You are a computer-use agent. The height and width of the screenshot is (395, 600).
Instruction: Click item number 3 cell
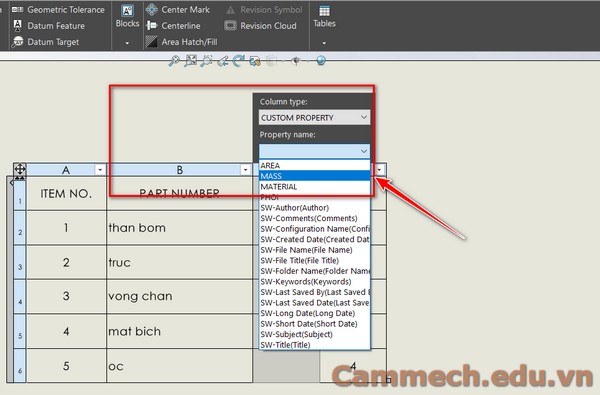pyautogui.click(x=66, y=296)
